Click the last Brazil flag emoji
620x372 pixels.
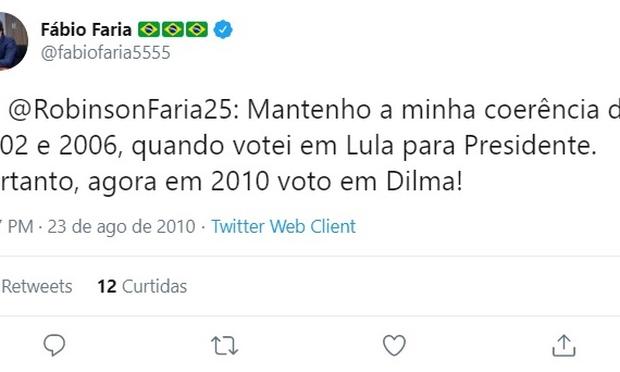(197, 29)
